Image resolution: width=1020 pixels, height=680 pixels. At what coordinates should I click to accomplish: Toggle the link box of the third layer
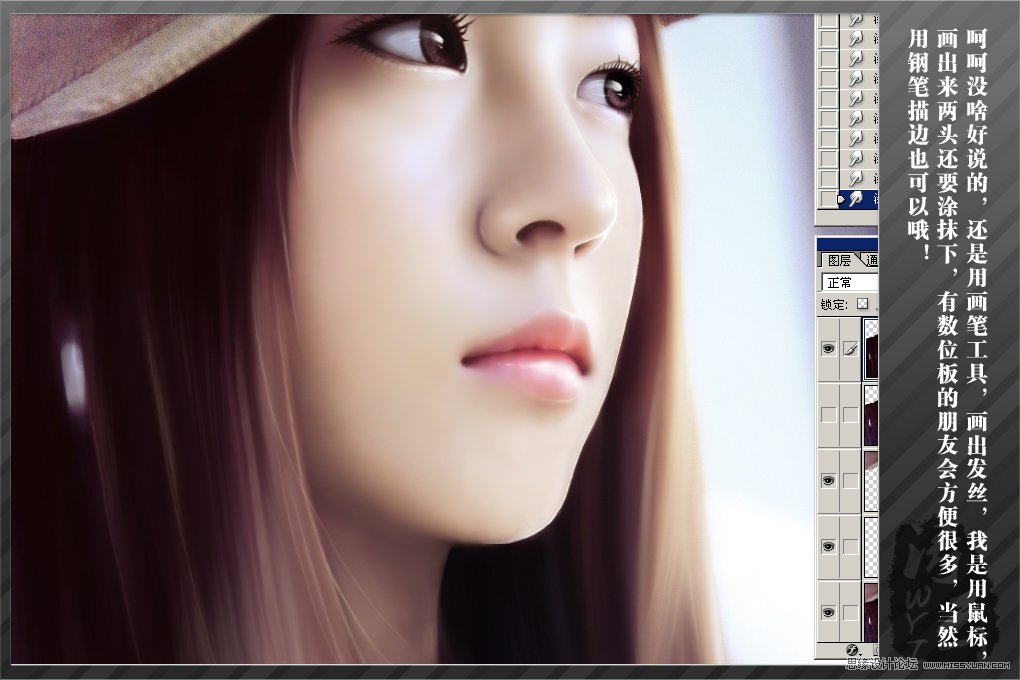pyautogui.click(x=850, y=480)
